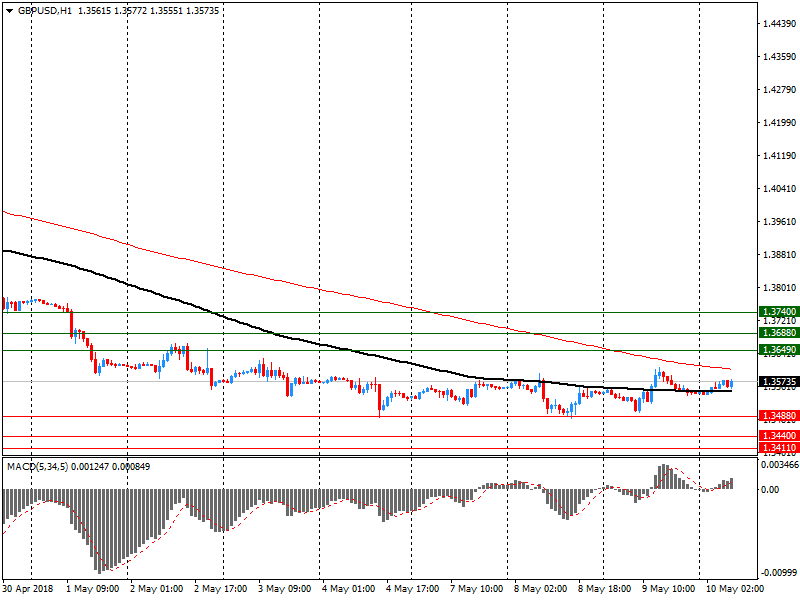The width and height of the screenshot is (800, 600).
Task: Click the 2 May 01:00 time axis label
Action: (157, 589)
